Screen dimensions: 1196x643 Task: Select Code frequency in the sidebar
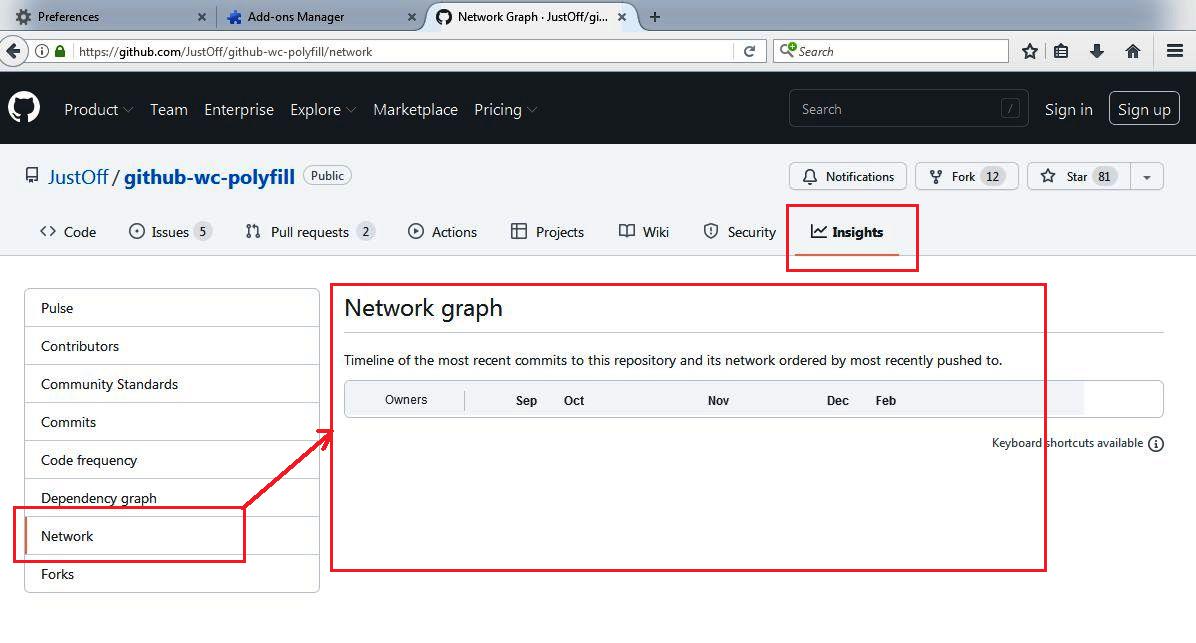172,460
